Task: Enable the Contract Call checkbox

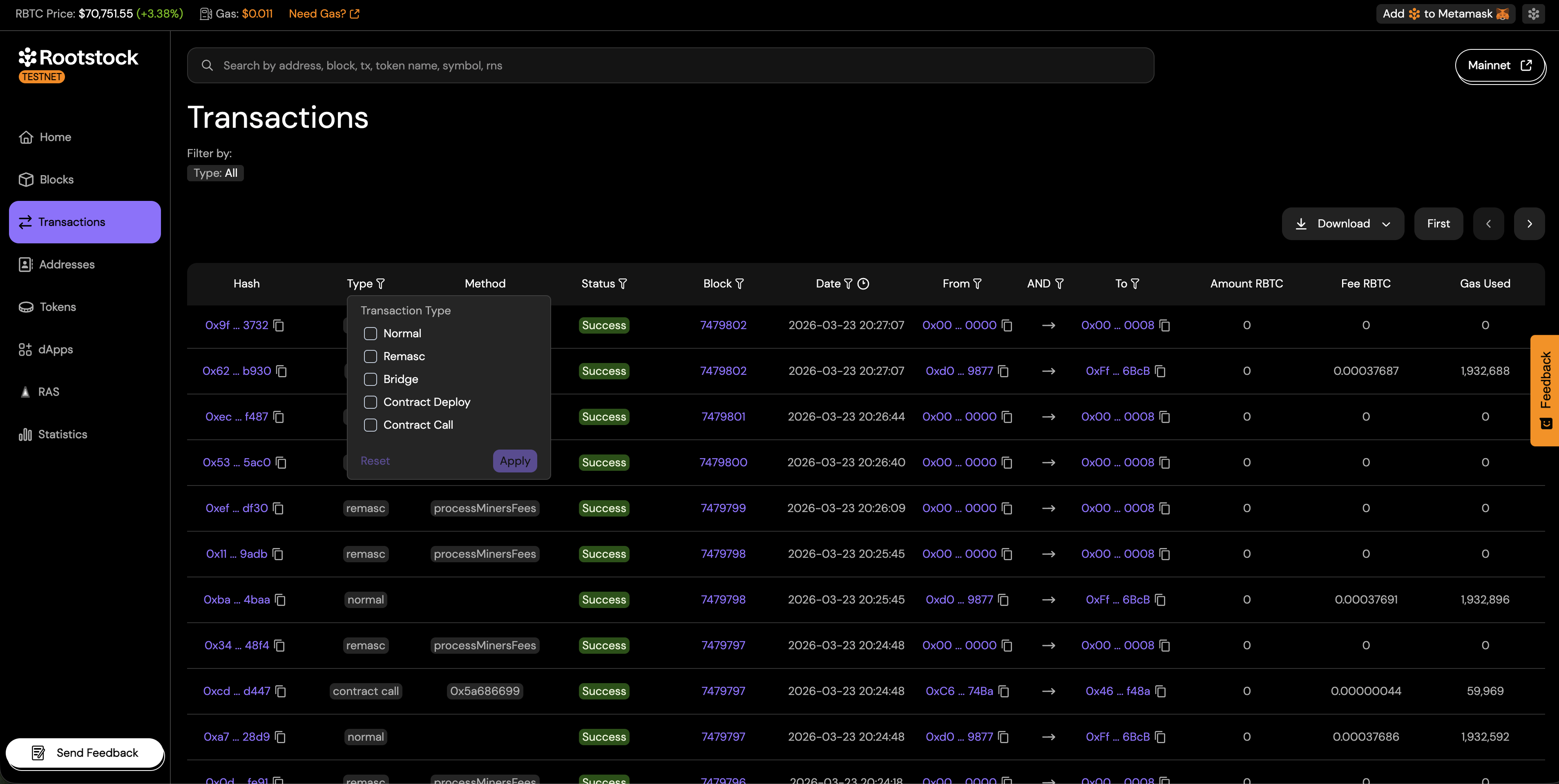Action: [x=371, y=425]
